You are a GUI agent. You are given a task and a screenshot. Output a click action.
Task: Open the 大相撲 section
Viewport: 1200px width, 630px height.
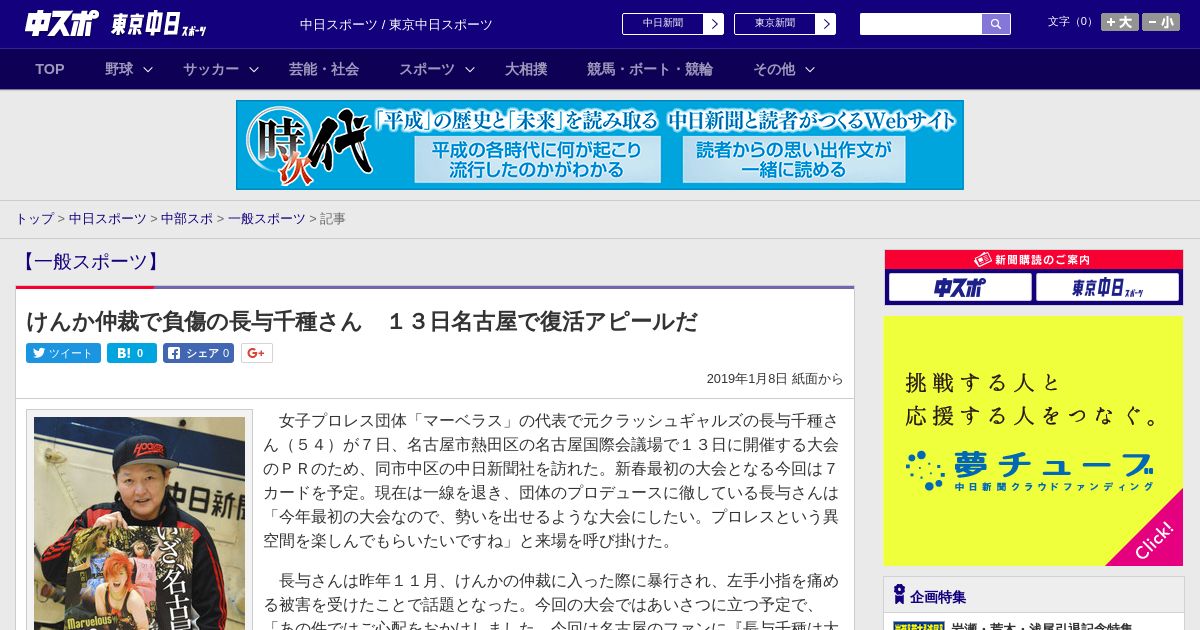pos(526,69)
